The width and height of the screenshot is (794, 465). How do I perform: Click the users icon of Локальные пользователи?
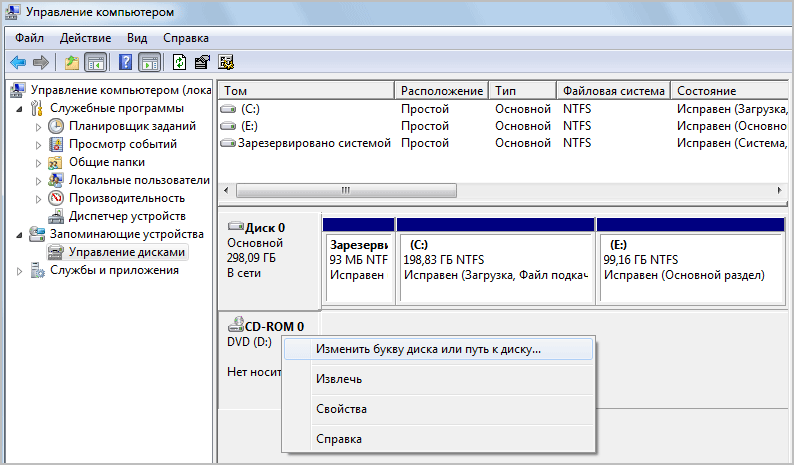click(x=56, y=180)
